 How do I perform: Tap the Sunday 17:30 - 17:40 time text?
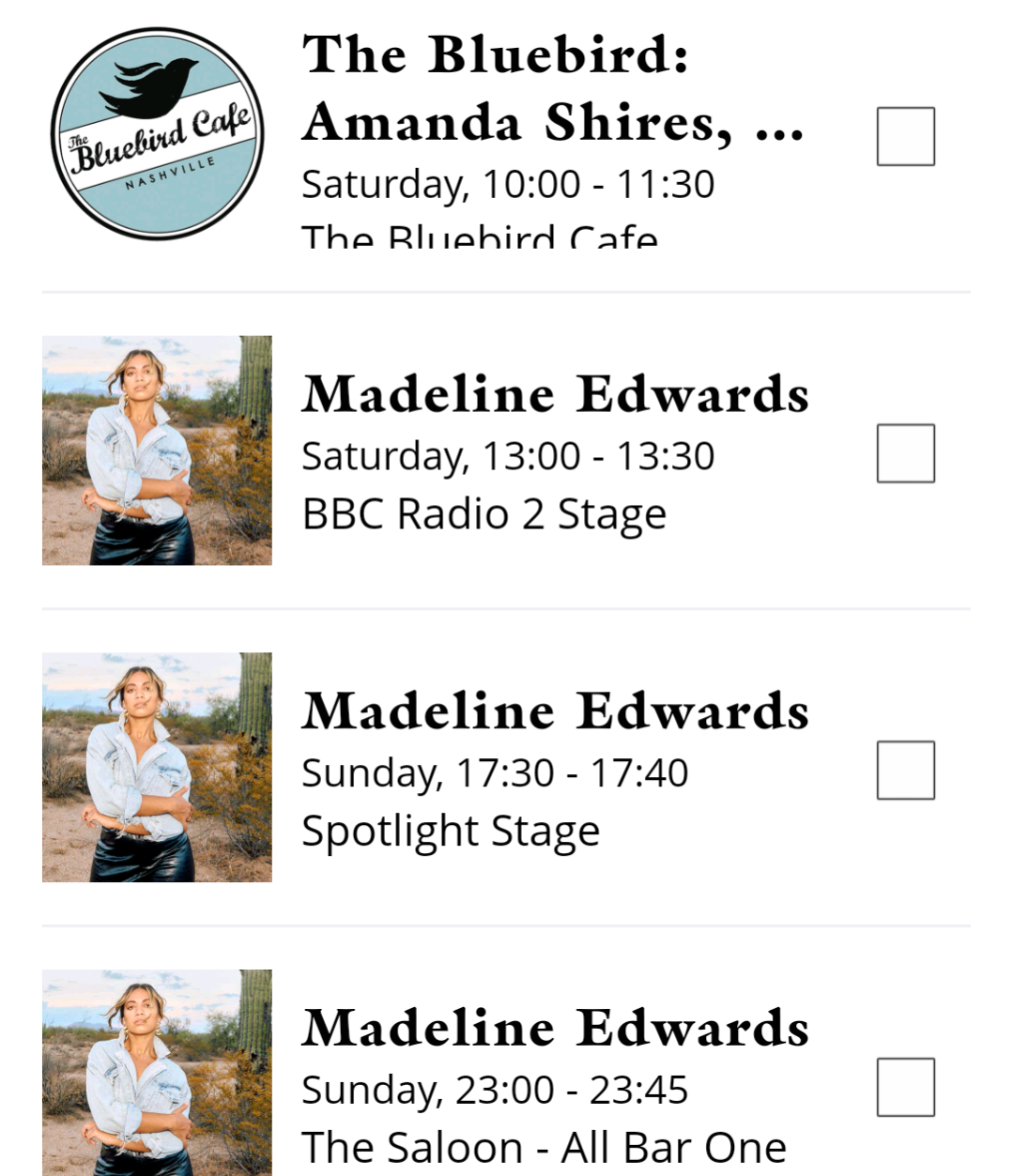[x=495, y=773]
